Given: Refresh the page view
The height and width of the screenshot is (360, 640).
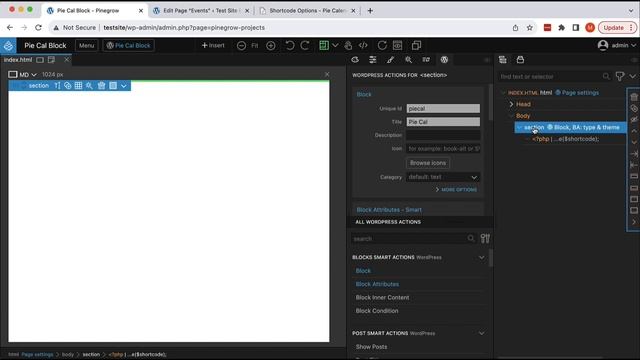Looking at the screenshot, I should coord(382,45).
